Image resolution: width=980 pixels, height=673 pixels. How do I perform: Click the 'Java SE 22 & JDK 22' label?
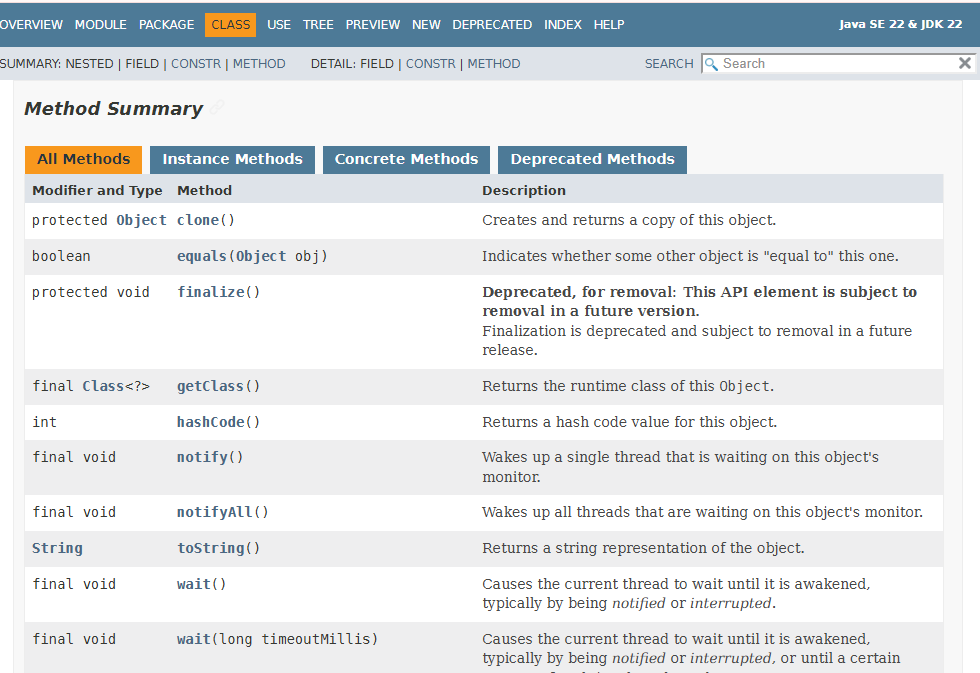click(x=900, y=24)
